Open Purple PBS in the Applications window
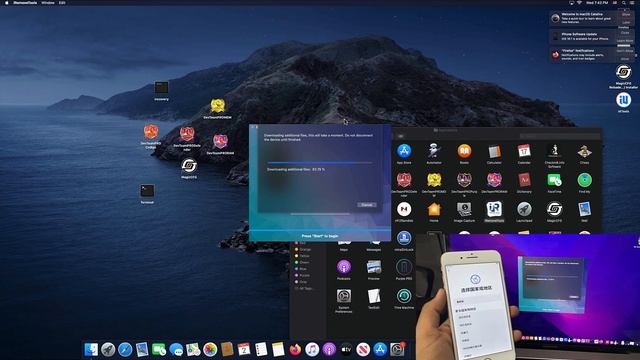Image resolution: width=640 pixels, height=360 pixels. pyautogui.click(x=404, y=267)
